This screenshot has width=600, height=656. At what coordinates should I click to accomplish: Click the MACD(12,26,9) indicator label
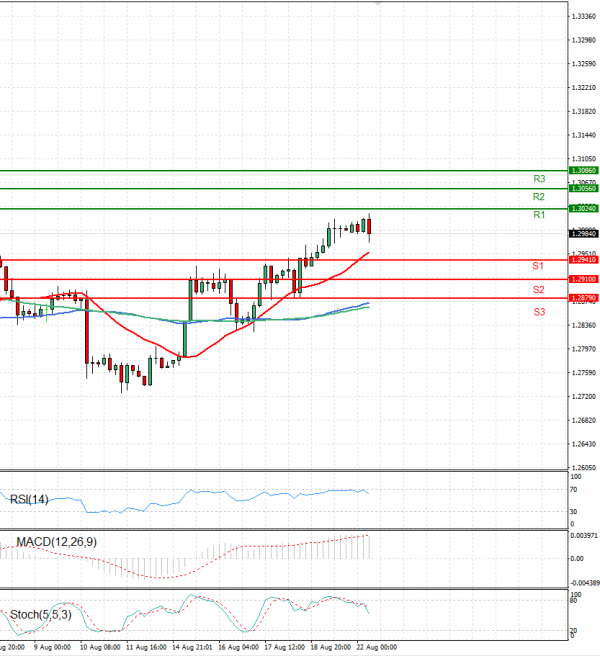pyautogui.click(x=56, y=542)
